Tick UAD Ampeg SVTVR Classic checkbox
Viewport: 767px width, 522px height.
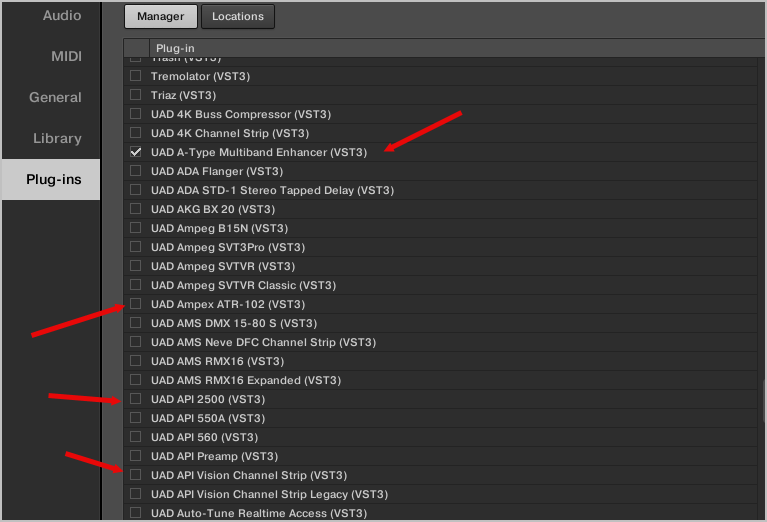click(x=135, y=285)
